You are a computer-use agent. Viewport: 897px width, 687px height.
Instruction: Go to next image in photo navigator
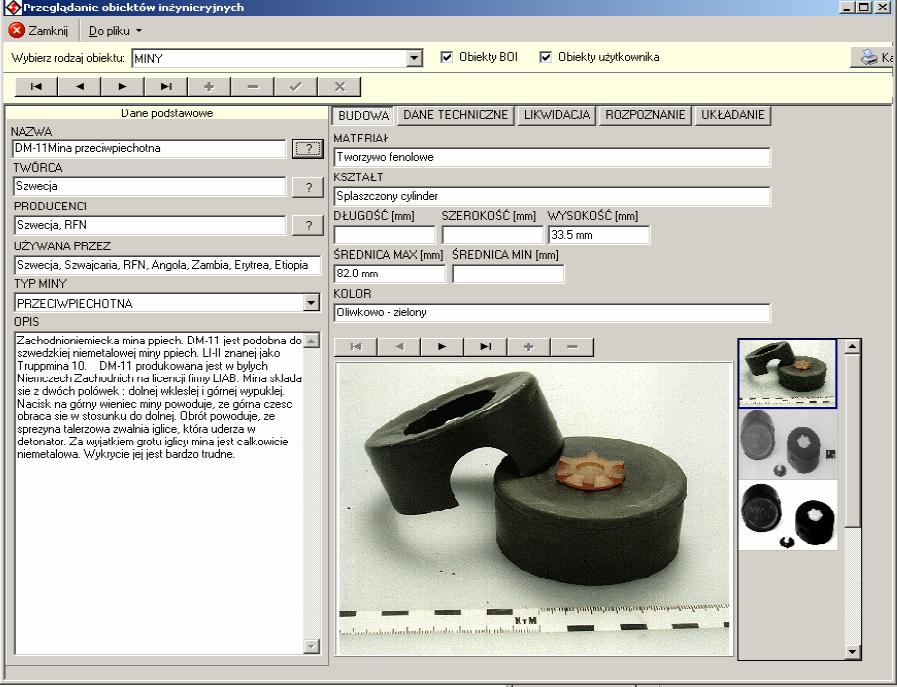tap(442, 347)
